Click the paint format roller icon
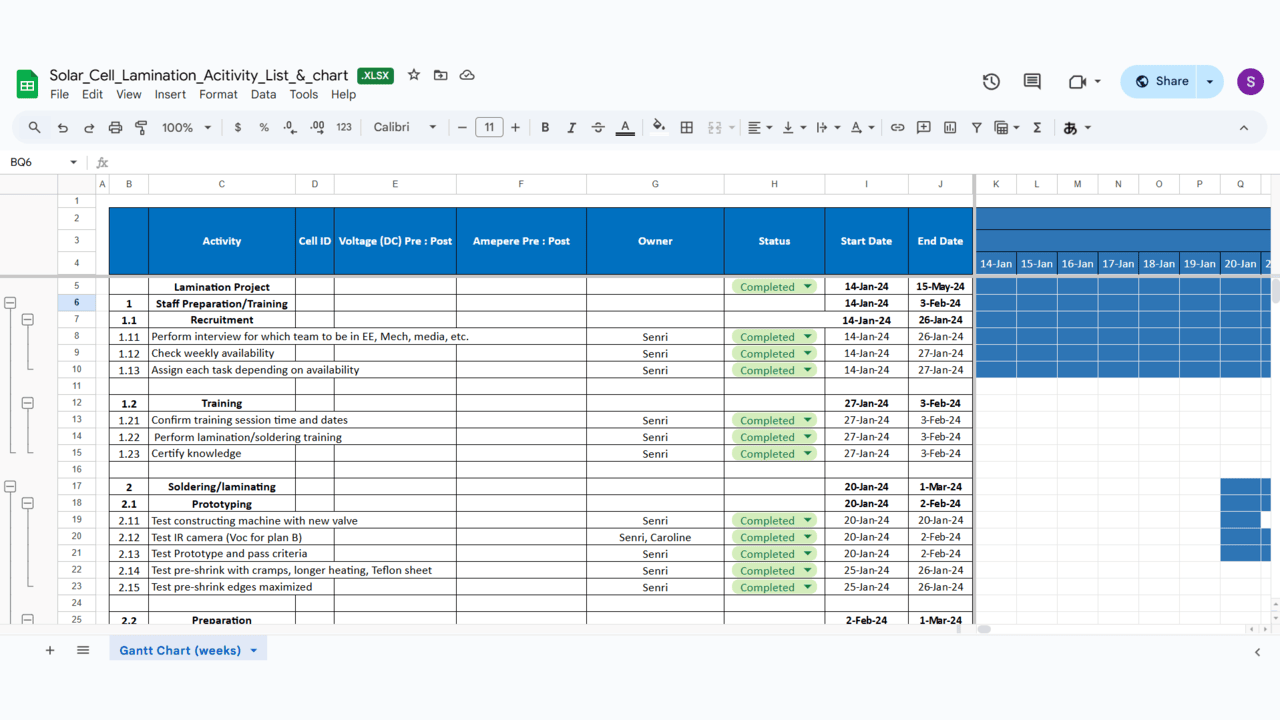Image resolution: width=1280 pixels, height=720 pixels. click(x=141, y=128)
